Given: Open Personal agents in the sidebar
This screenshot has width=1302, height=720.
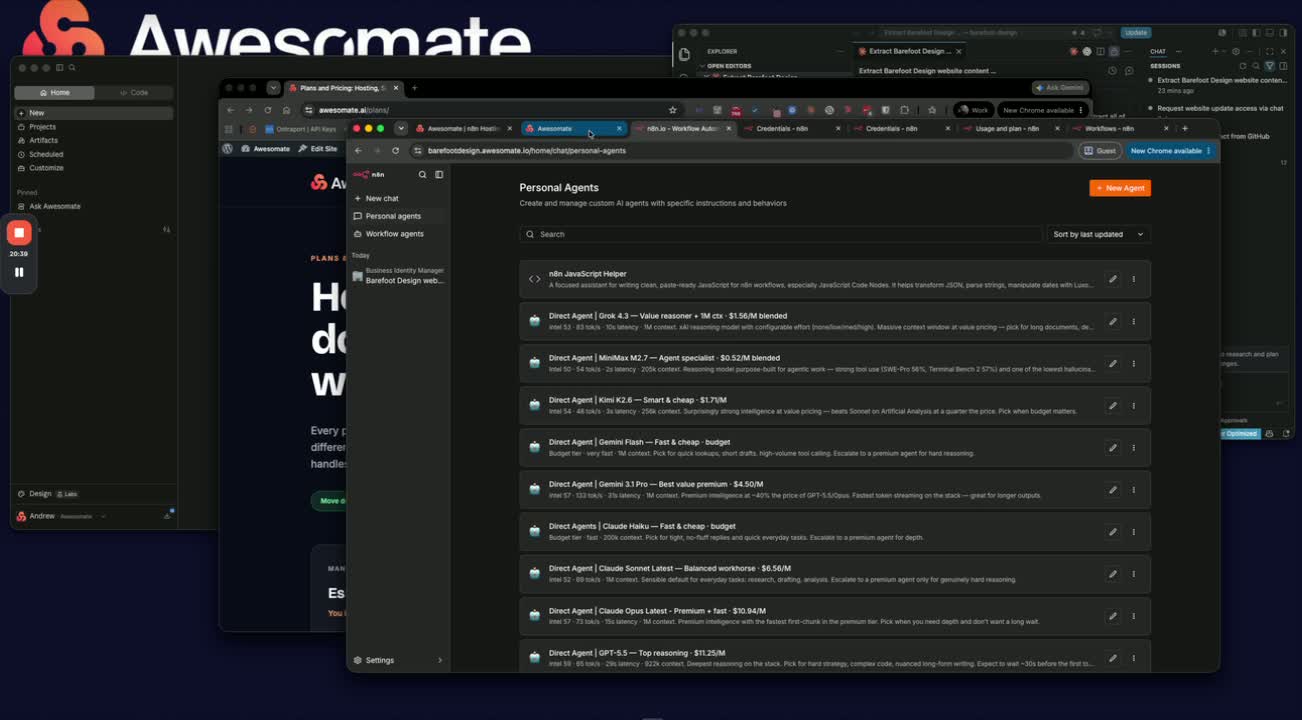Looking at the screenshot, I should tap(398, 216).
